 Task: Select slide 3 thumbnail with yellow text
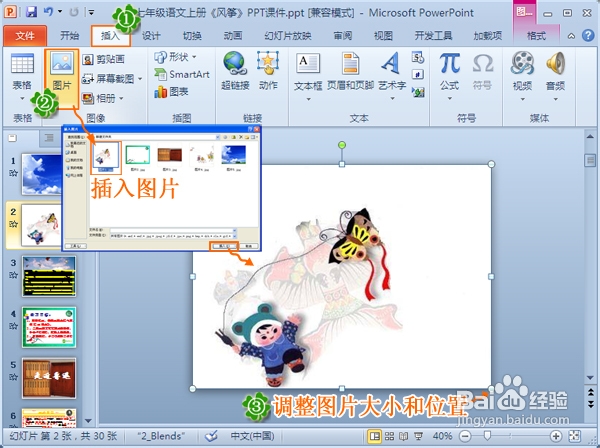(x=49, y=276)
